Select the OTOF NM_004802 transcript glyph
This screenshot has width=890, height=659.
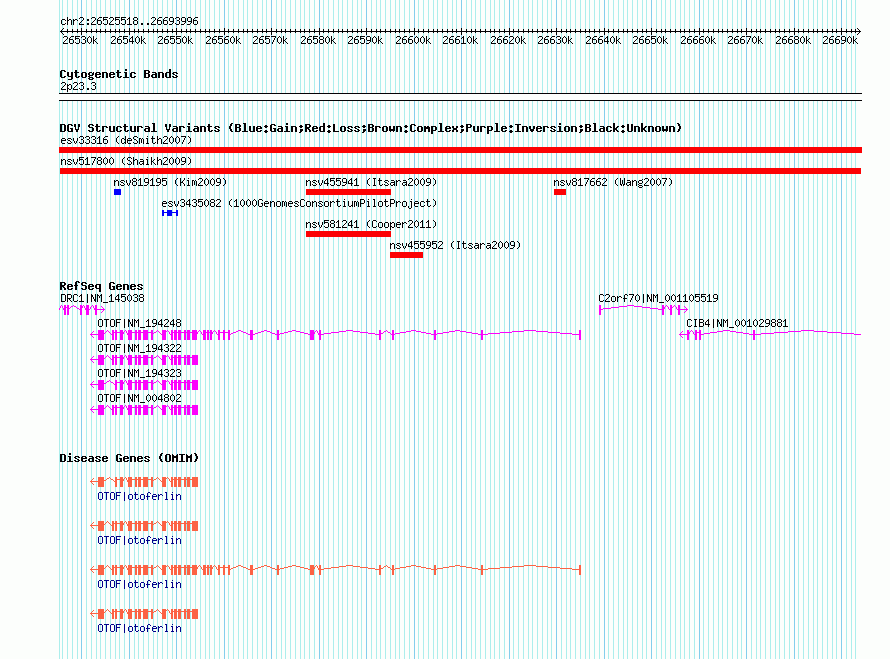tap(144, 410)
